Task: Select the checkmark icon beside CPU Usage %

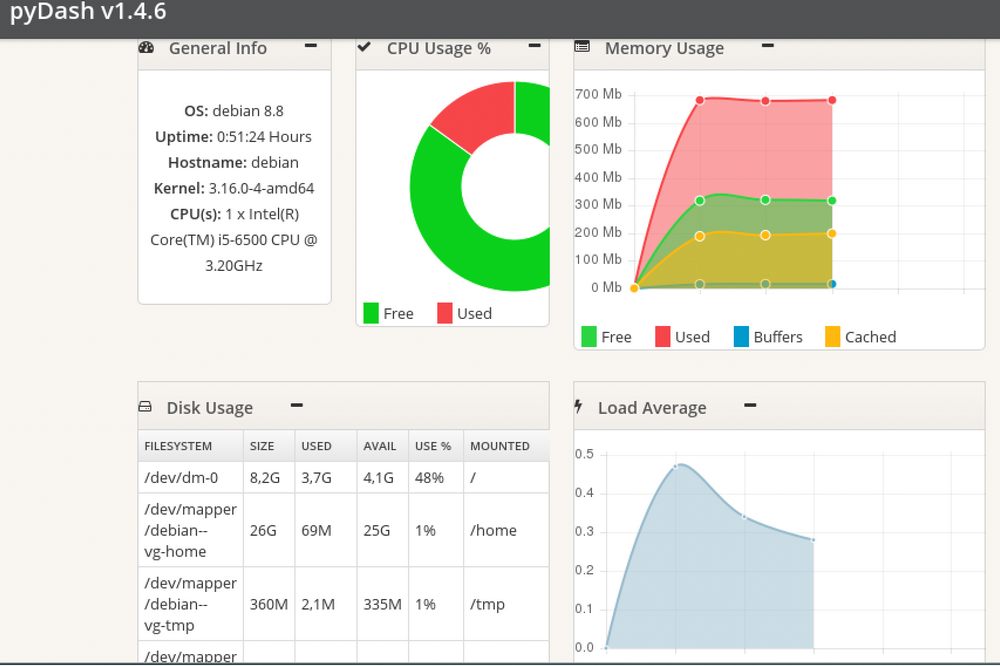Action: [x=364, y=46]
